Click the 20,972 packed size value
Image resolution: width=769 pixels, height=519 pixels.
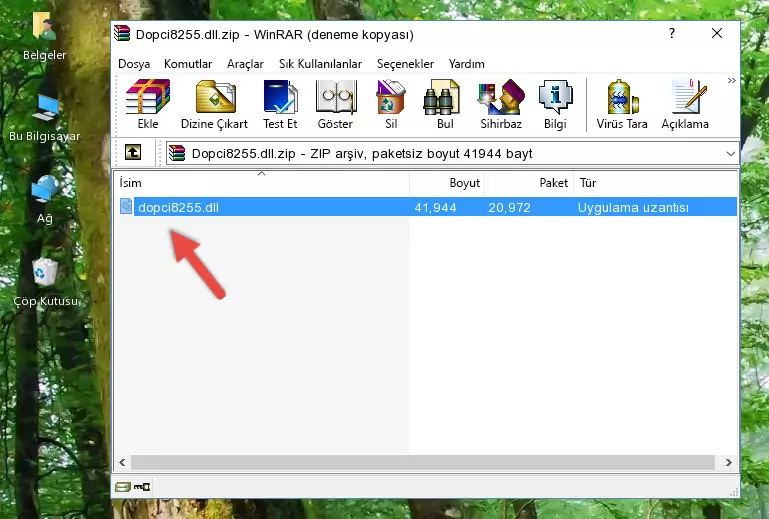[x=510, y=208]
